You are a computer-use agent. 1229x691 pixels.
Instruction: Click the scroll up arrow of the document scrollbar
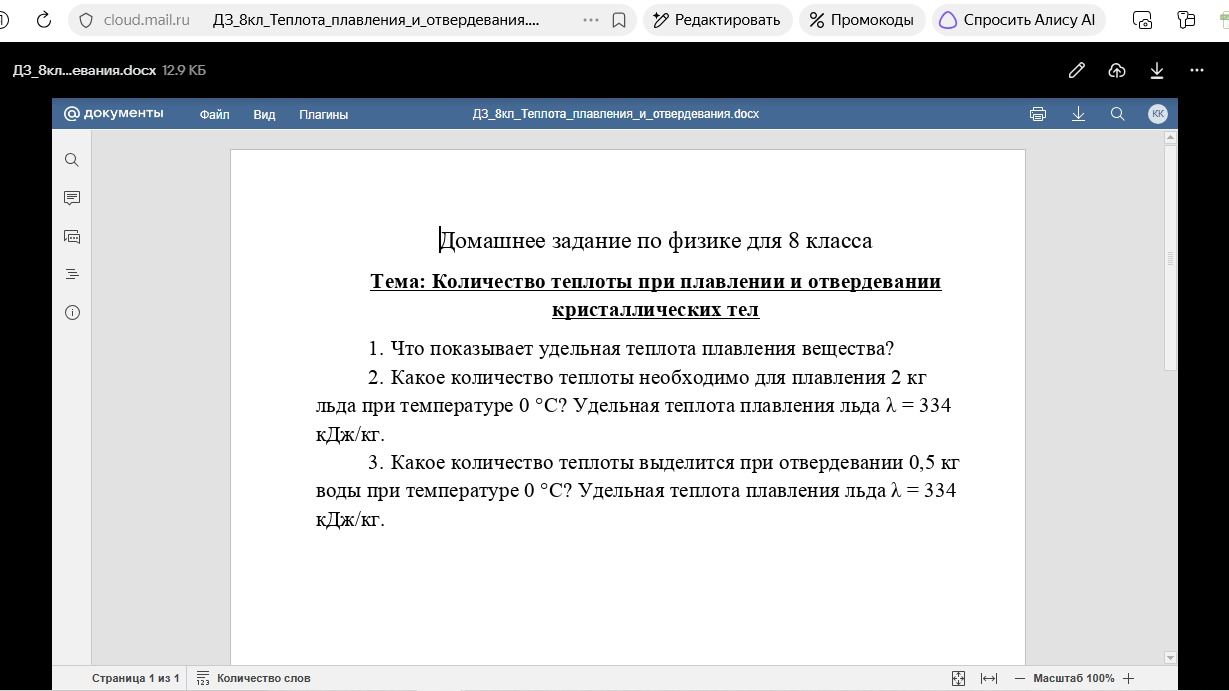(1170, 138)
